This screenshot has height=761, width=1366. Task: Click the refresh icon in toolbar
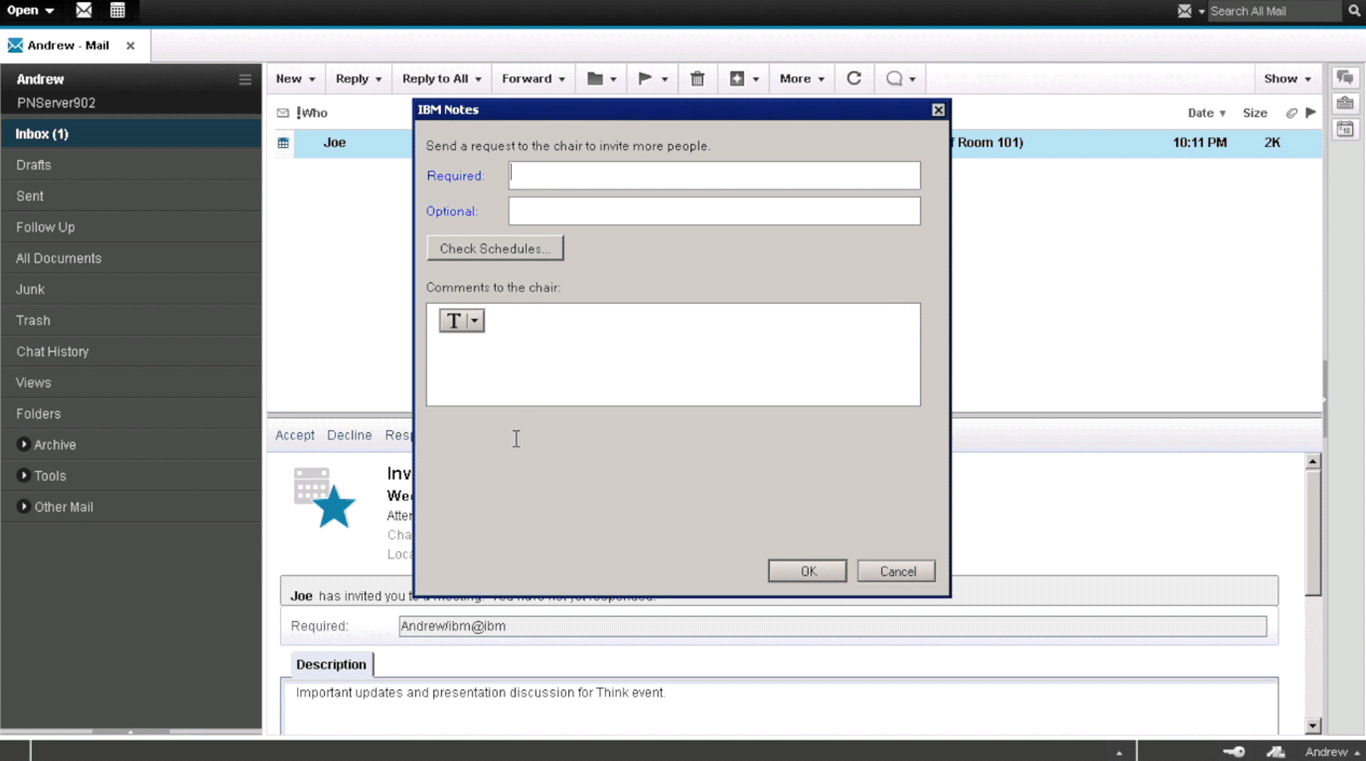854,78
